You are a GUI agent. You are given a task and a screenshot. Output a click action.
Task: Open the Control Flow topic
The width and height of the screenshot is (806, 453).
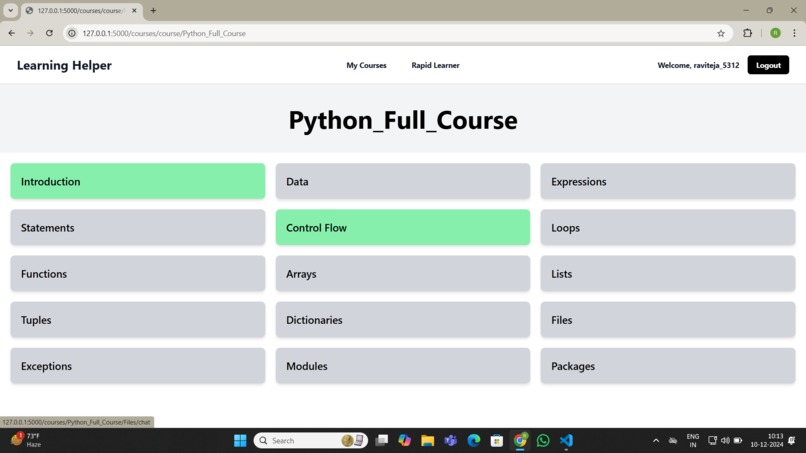tap(402, 227)
